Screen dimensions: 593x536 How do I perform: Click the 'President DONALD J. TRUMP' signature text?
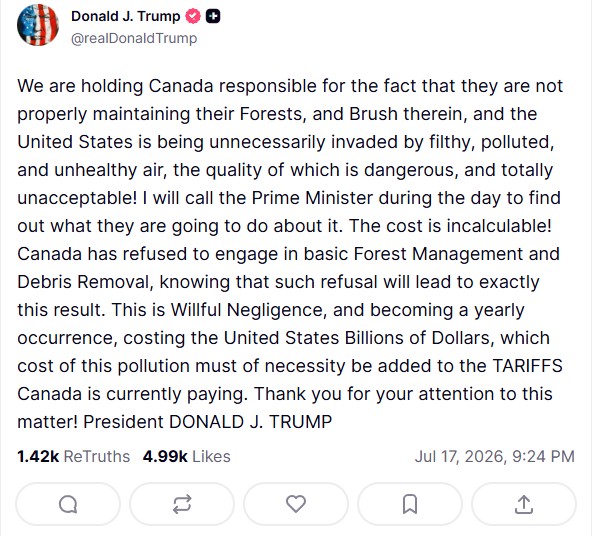208,422
